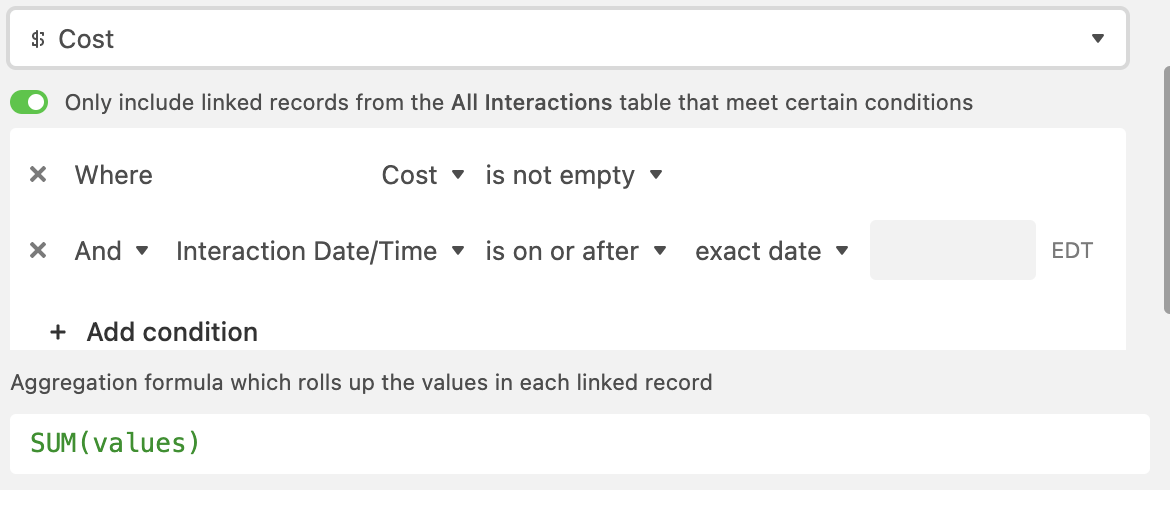This screenshot has width=1170, height=506.
Task: Click the small arrow next to 'And'
Action: (x=142, y=251)
